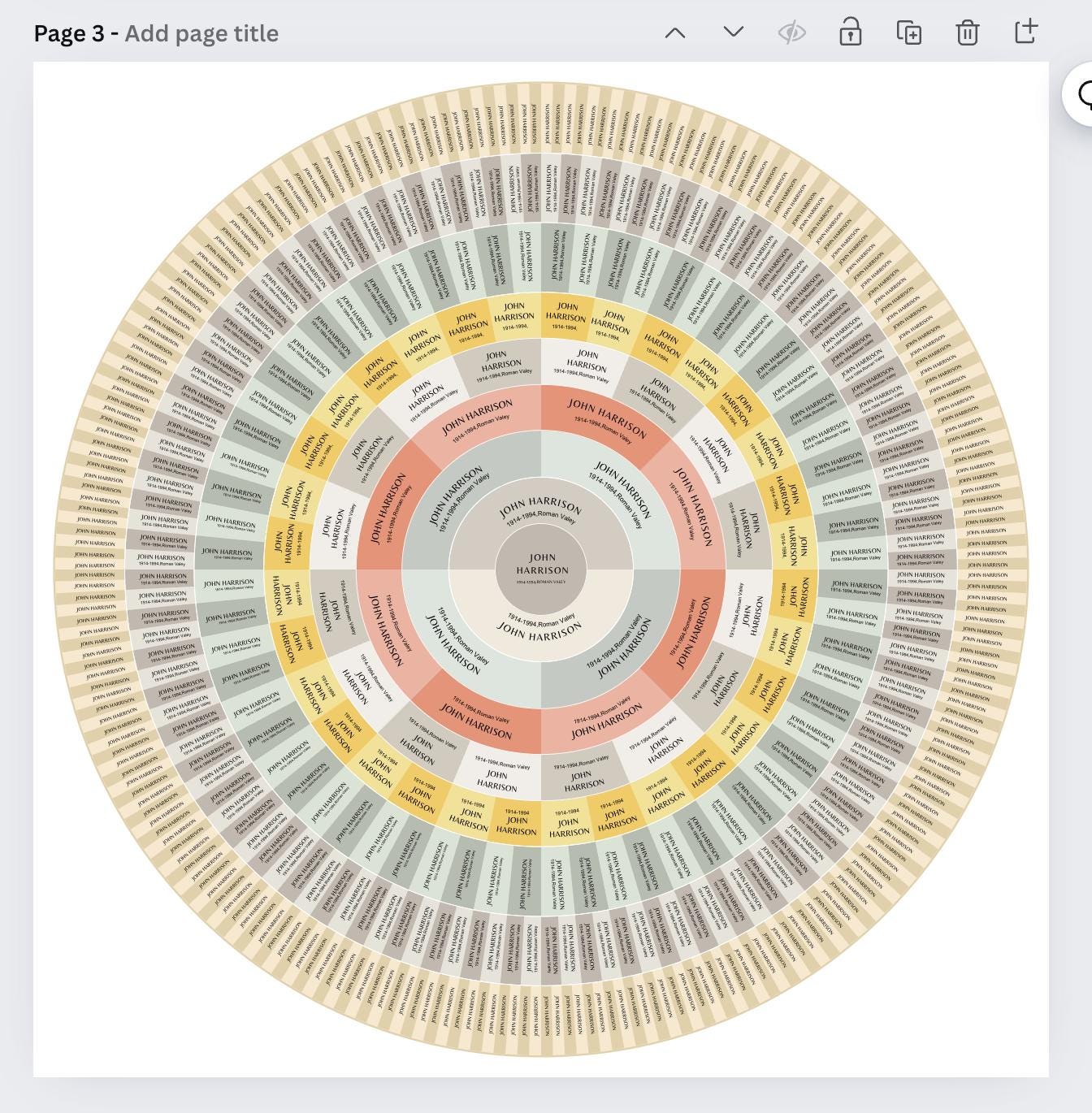Screen dimensions: 1092x1113
Task: Add a new page after Page 3
Action: pos(1026,32)
